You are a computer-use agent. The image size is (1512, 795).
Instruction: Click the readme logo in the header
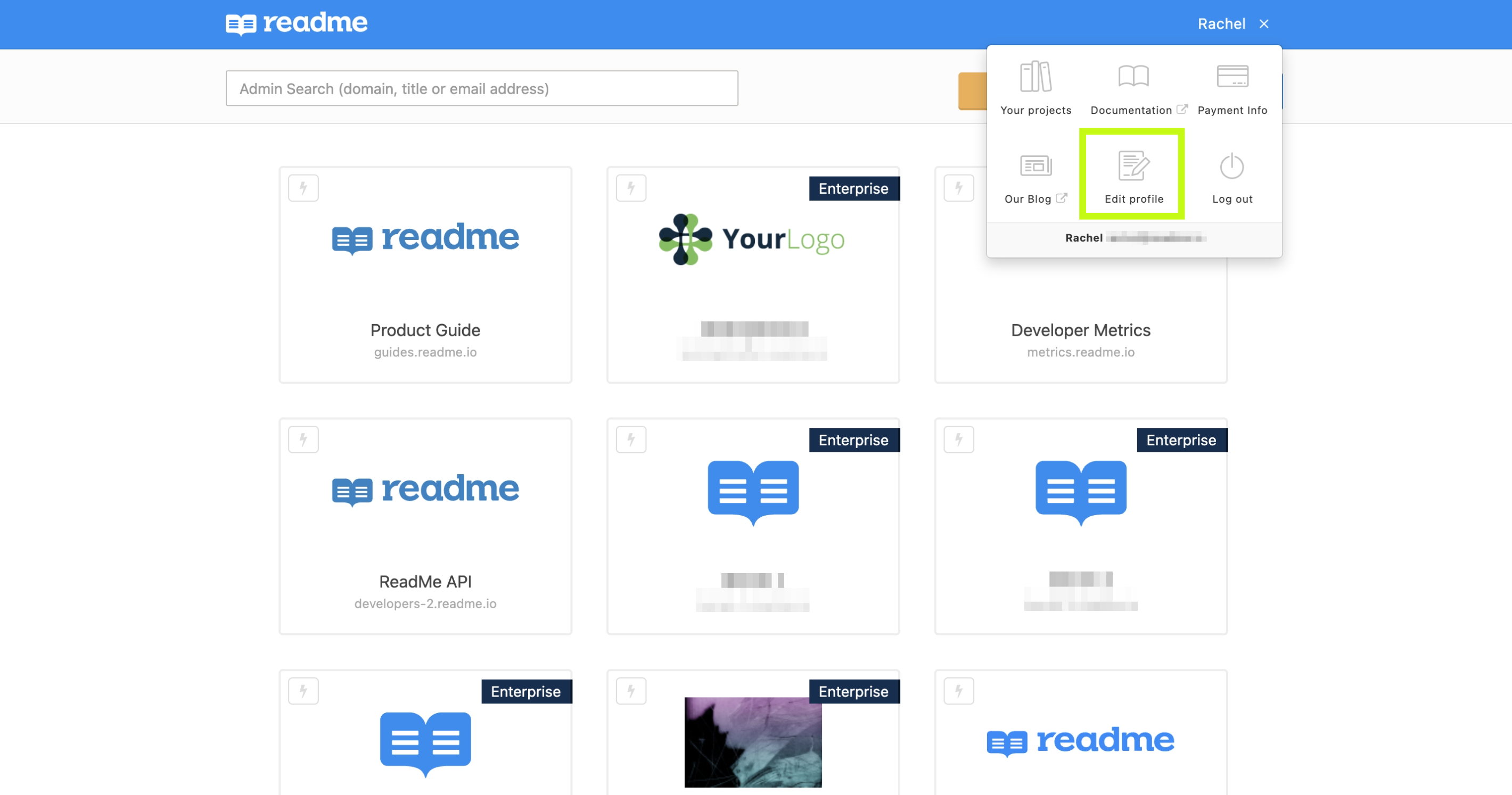click(297, 23)
